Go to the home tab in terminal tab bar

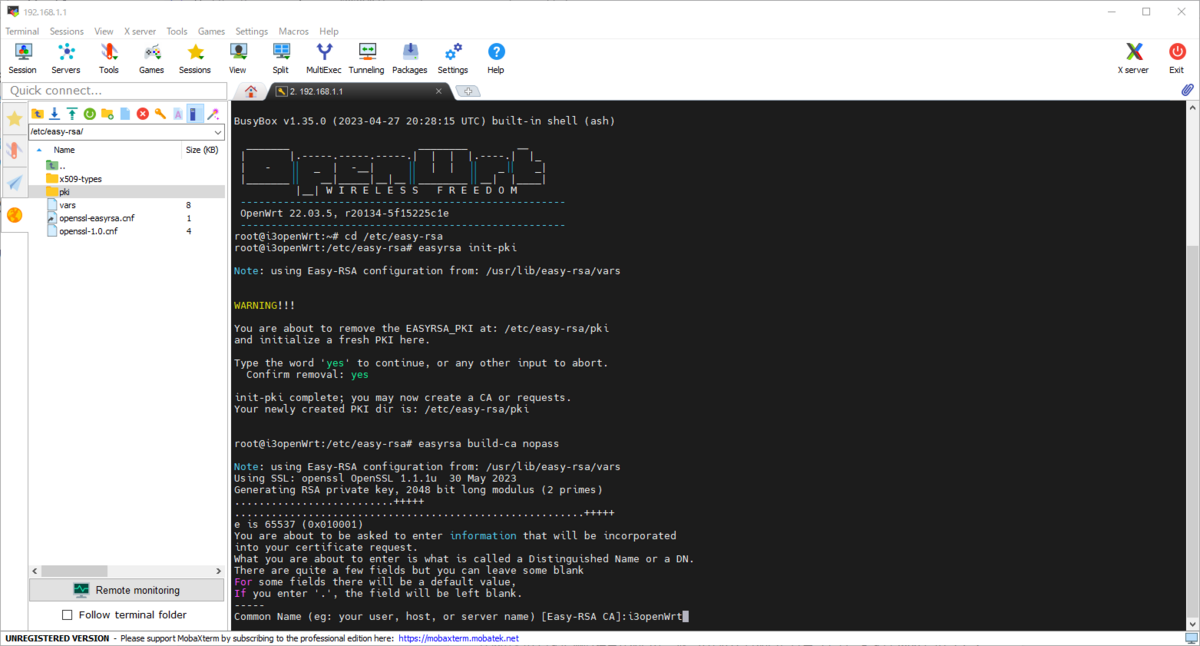[x=251, y=91]
